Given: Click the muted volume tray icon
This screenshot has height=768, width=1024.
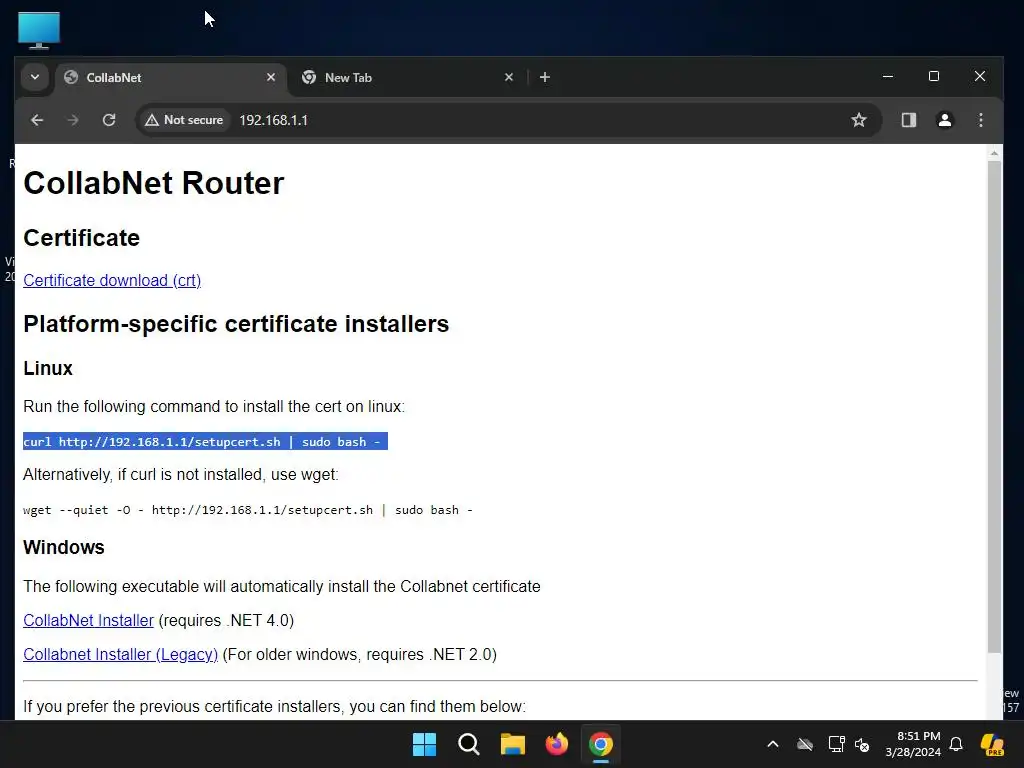Looking at the screenshot, I should (862, 744).
